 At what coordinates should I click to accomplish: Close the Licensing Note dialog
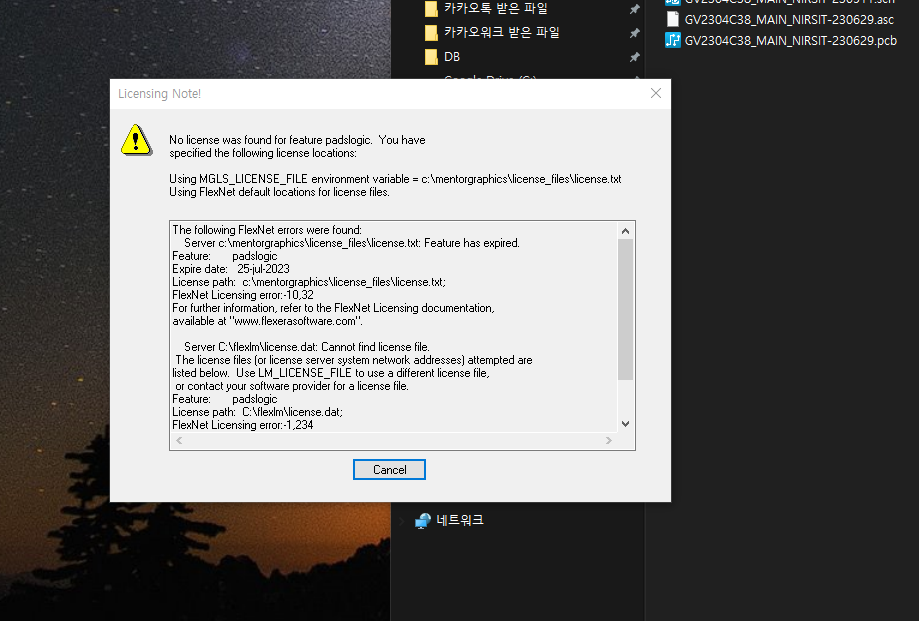655,93
